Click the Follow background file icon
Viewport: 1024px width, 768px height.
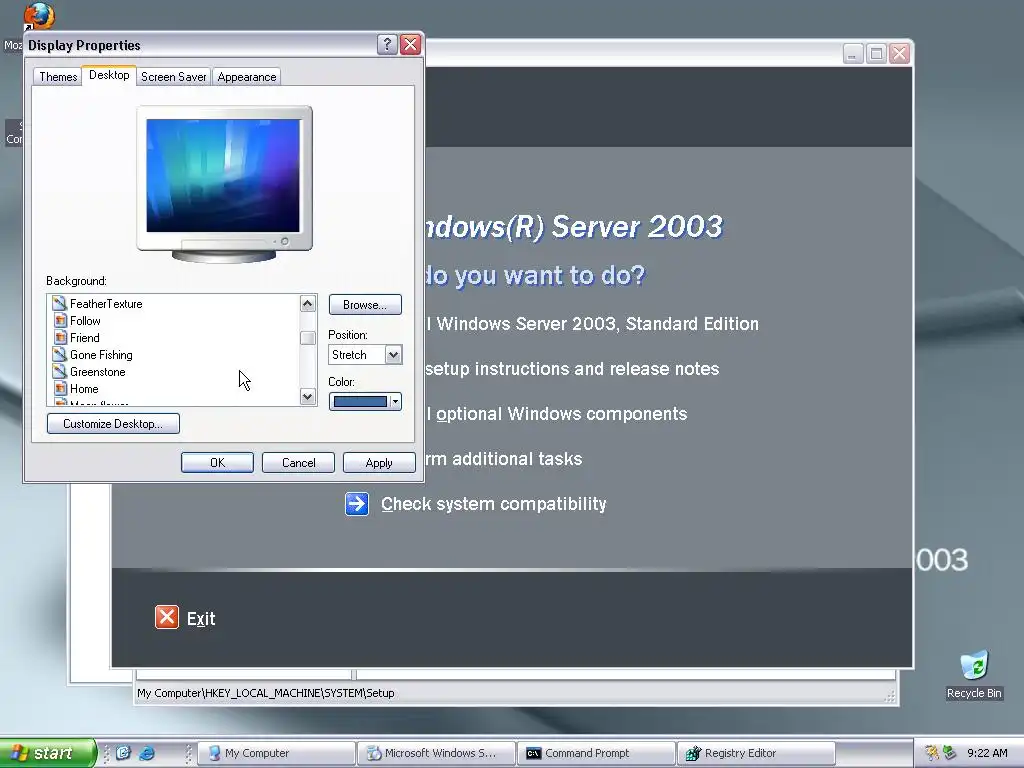pos(59,320)
